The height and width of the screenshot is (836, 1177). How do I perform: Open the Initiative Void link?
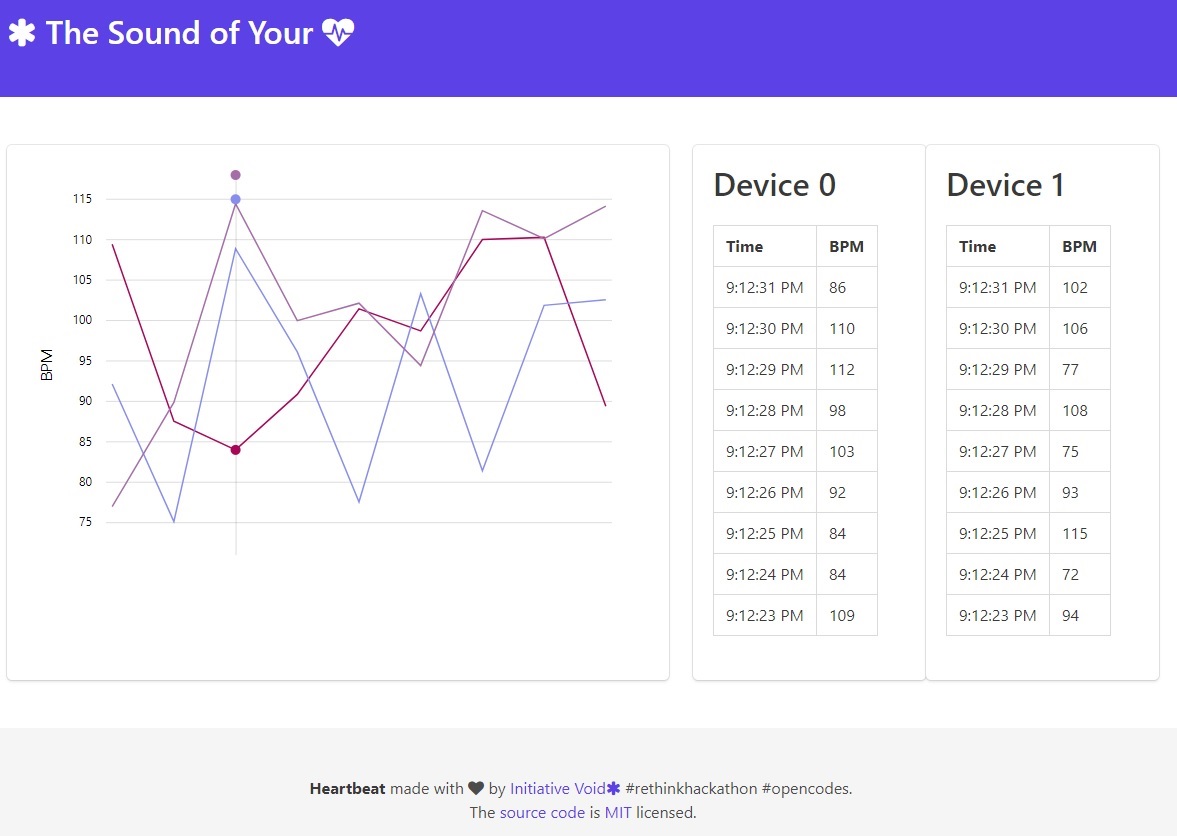[558, 788]
